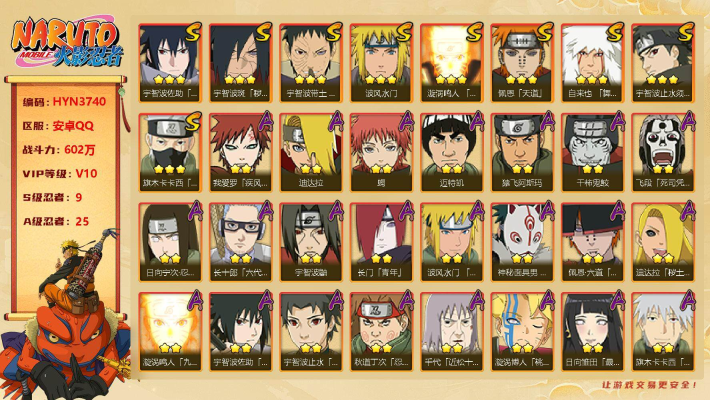Choose the 猿飞阿斯玛 ninja card
Image resolution: width=710 pixels, height=400 pixels.
pos(522,152)
